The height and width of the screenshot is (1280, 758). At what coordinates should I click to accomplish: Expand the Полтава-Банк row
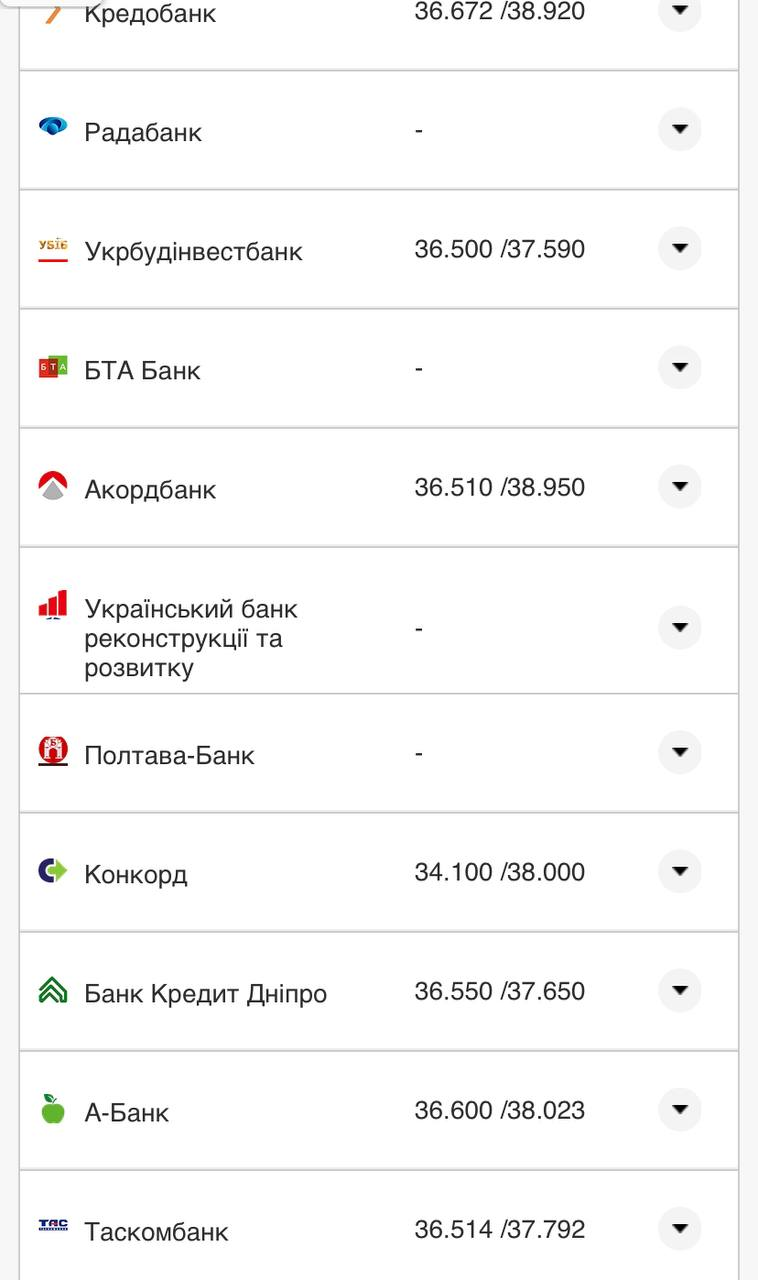click(680, 752)
